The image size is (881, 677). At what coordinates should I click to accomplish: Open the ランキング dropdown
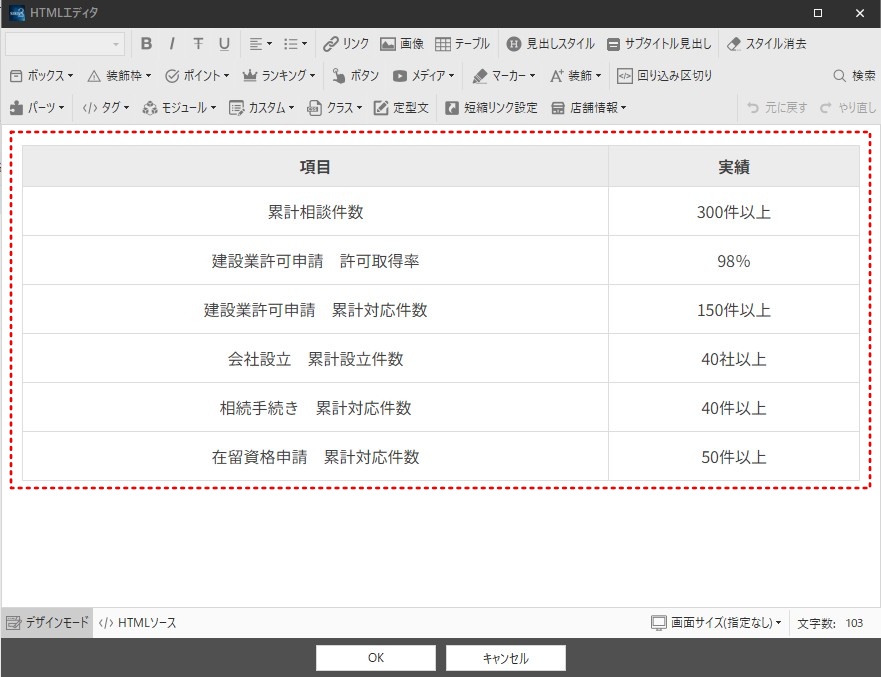tap(279, 75)
